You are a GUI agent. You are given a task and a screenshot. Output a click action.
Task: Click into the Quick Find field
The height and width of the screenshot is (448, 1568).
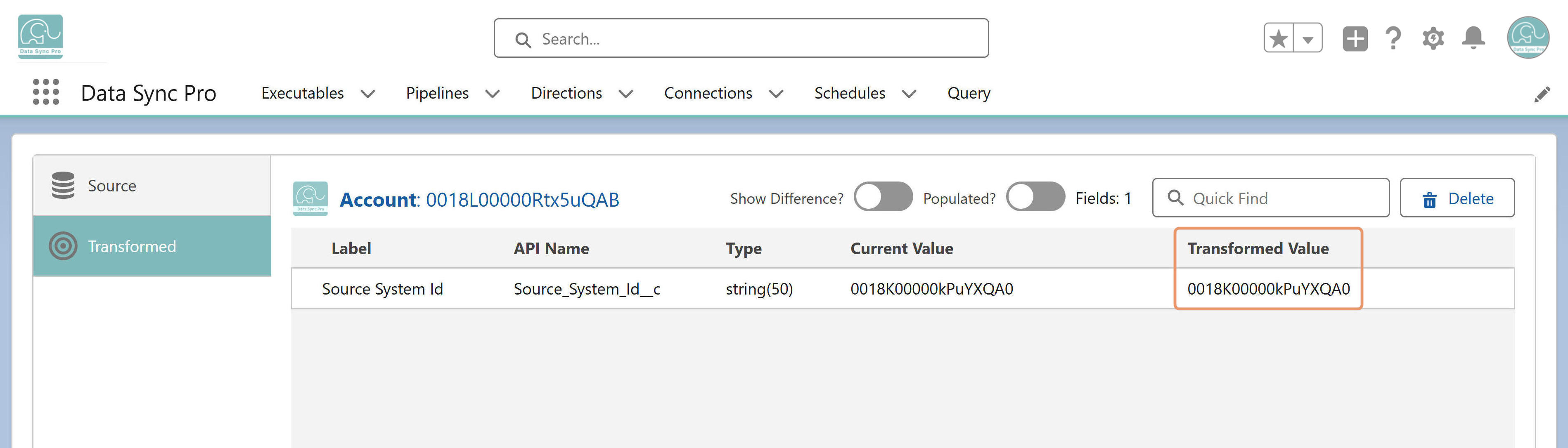pos(1270,198)
